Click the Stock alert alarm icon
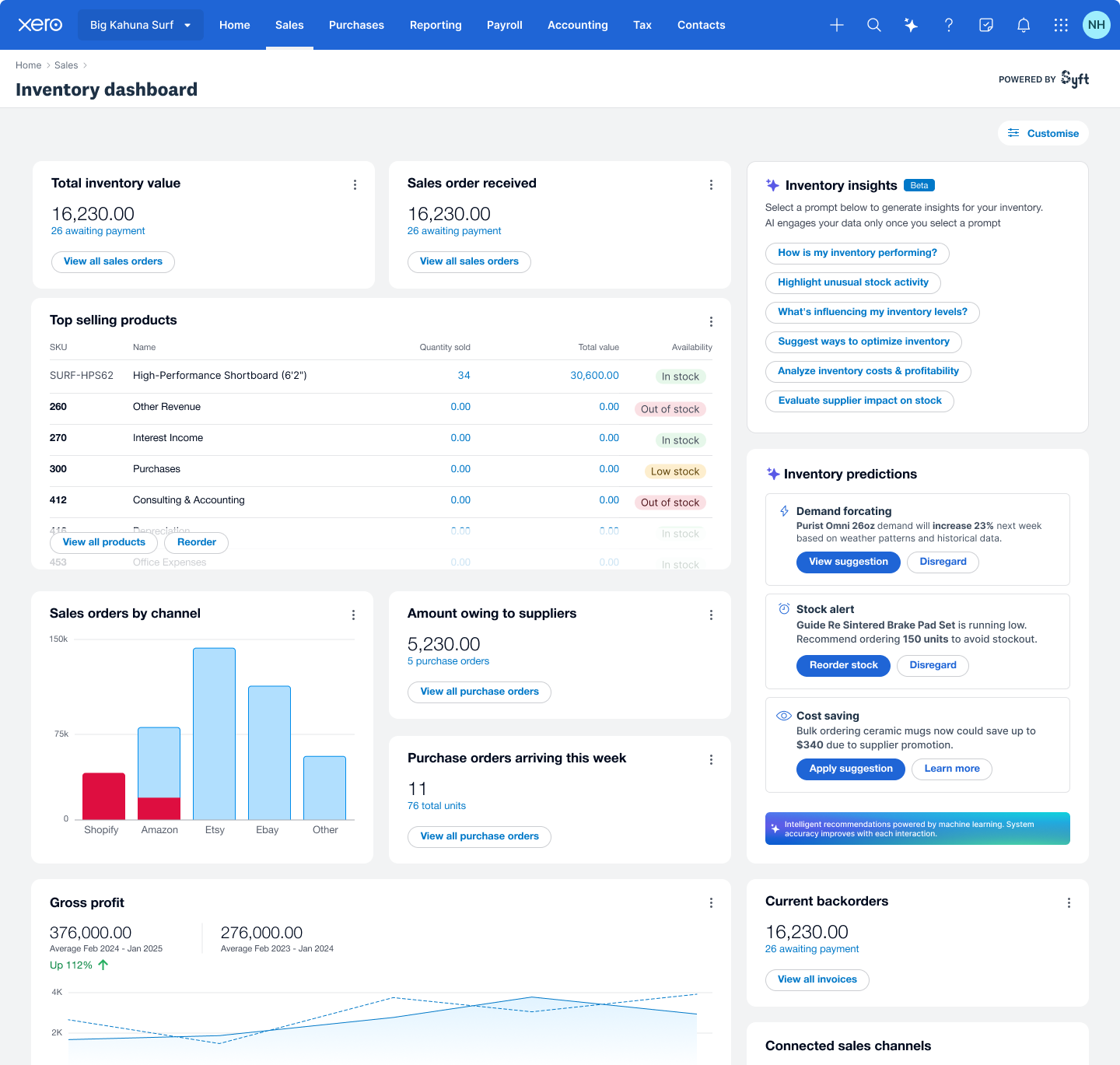The height and width of the screenshot is (1065, 1120). (784, 609)
